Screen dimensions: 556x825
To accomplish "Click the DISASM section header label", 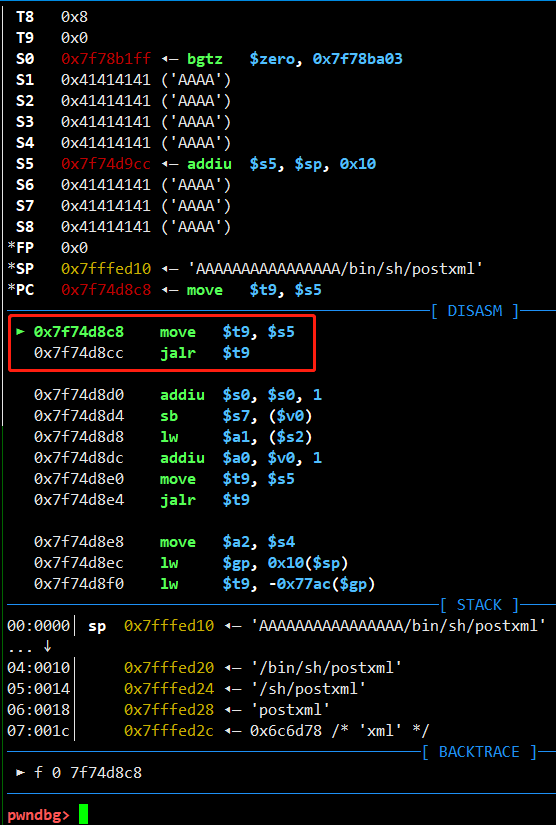I will tap(475, 311).
